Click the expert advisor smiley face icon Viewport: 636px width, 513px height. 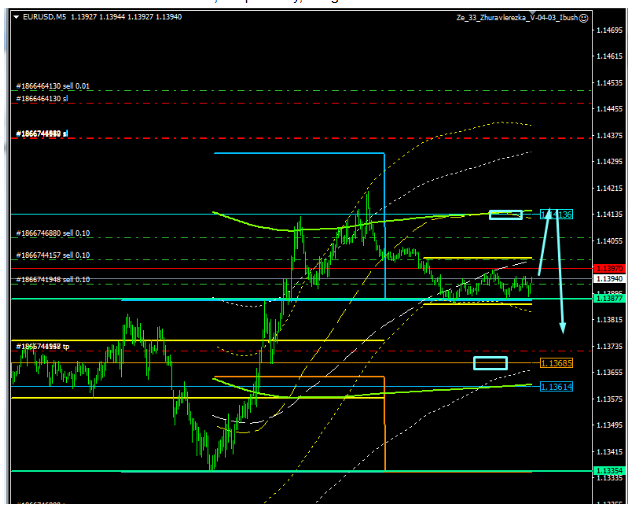point(584,18)
